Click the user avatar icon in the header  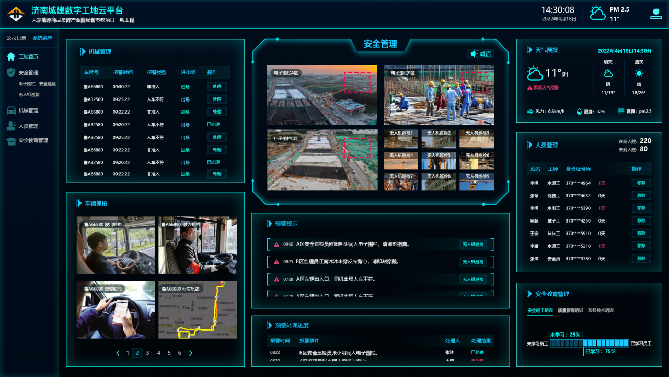(x=656, y=14)
